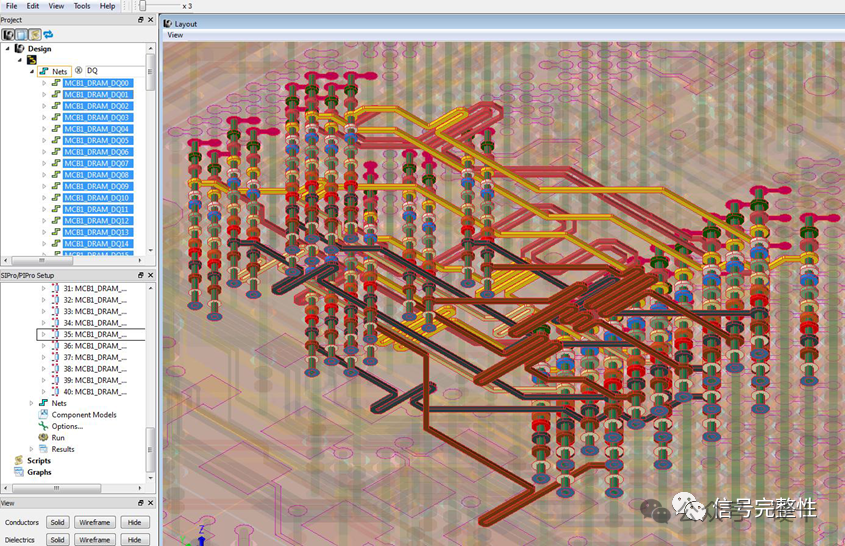Expand entry 35: MCB1_DRAM
The image size is (845, 546).
tap(44, 335)
